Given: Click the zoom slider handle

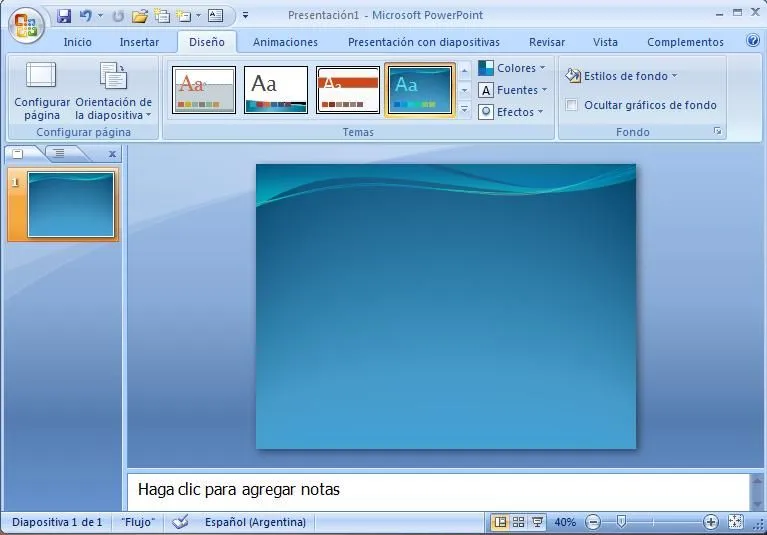Looking at the screenshot, I should tap(621, 522).
